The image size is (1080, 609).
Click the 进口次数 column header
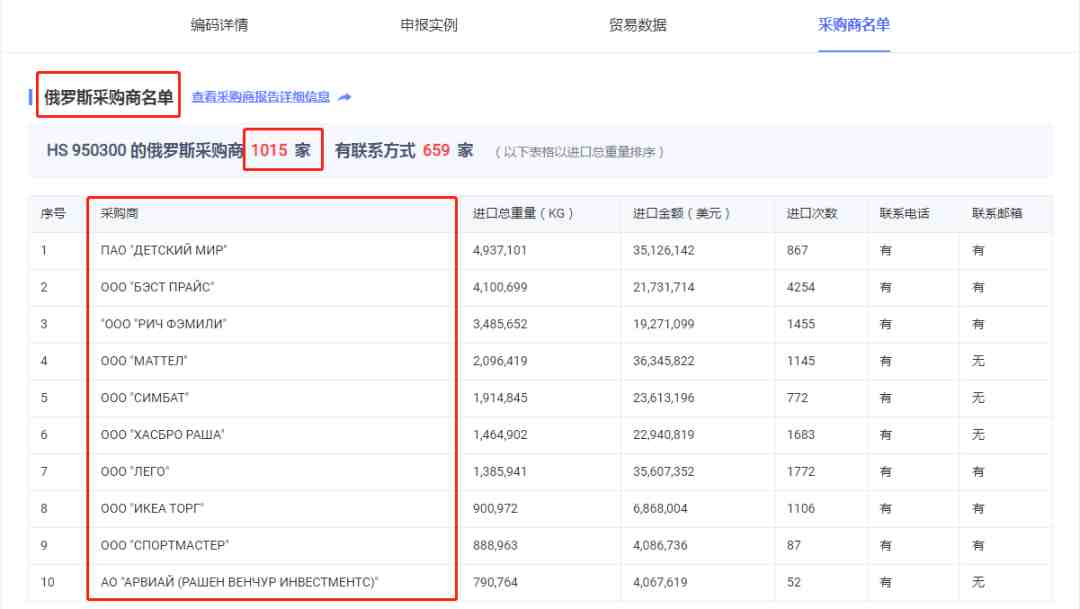(811, 214)
